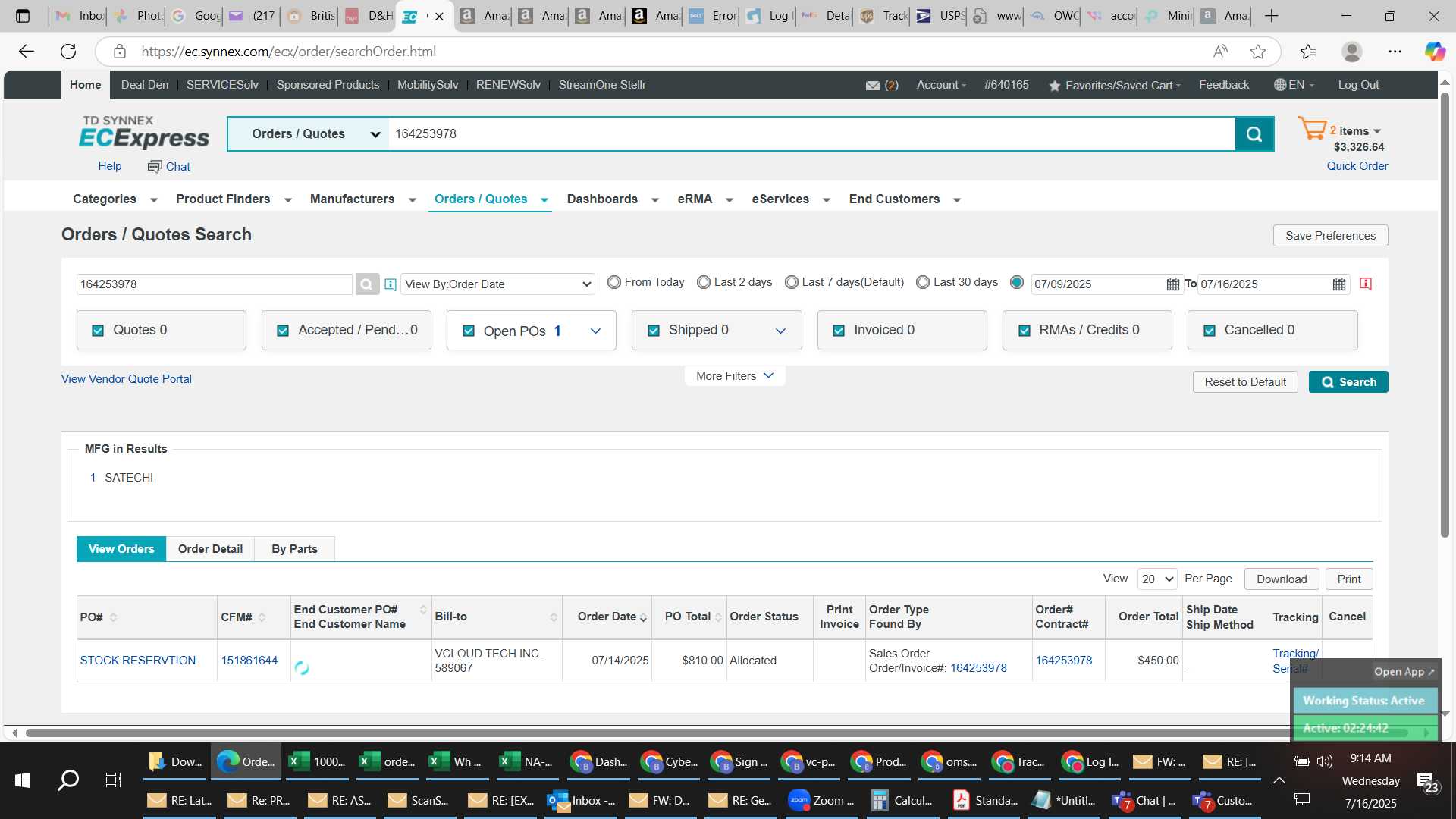Click the Favorites star icon
The height and width of the screenshot is (819, 1456).
pos(1054,86)
